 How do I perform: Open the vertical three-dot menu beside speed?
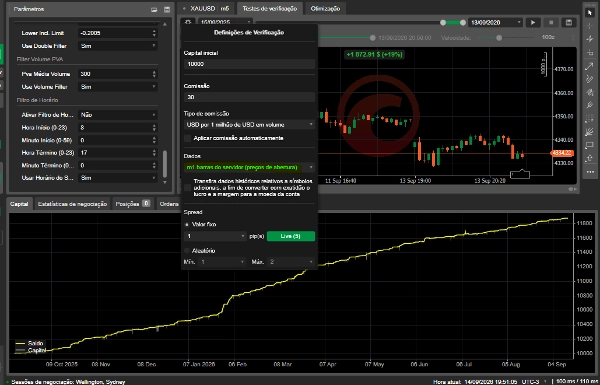pos(573,38)
